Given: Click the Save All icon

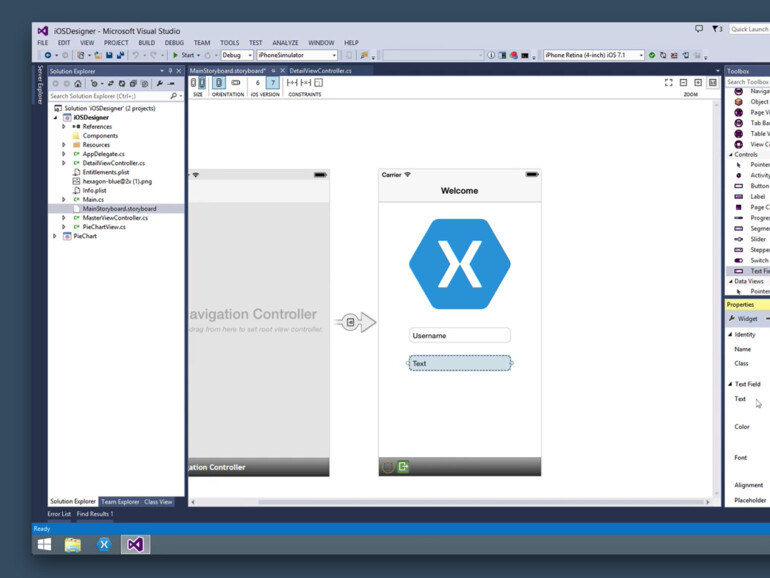Looking at the screenshot, I should [x=120, y=55].
